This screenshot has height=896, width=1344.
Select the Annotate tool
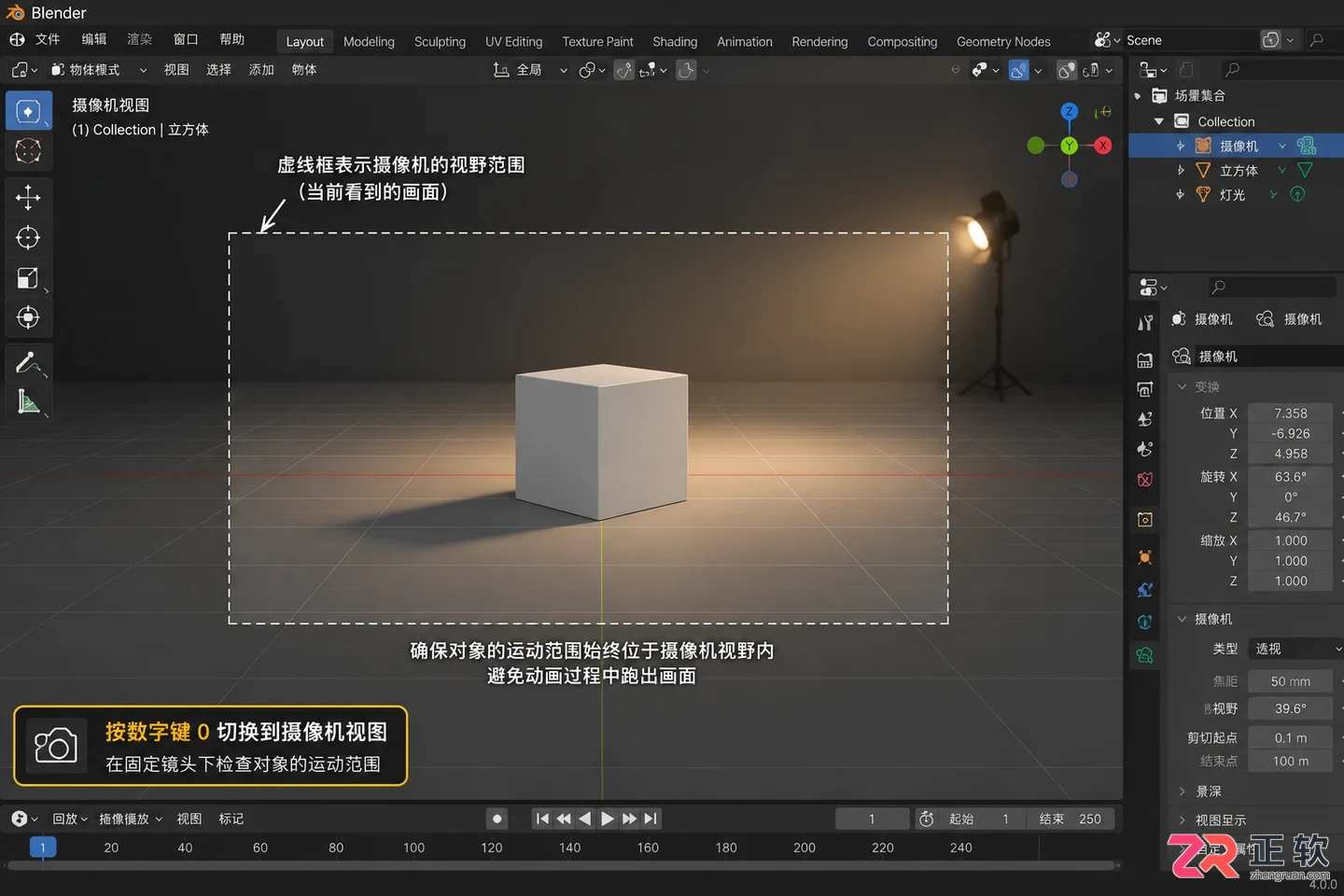coord(29,362)
